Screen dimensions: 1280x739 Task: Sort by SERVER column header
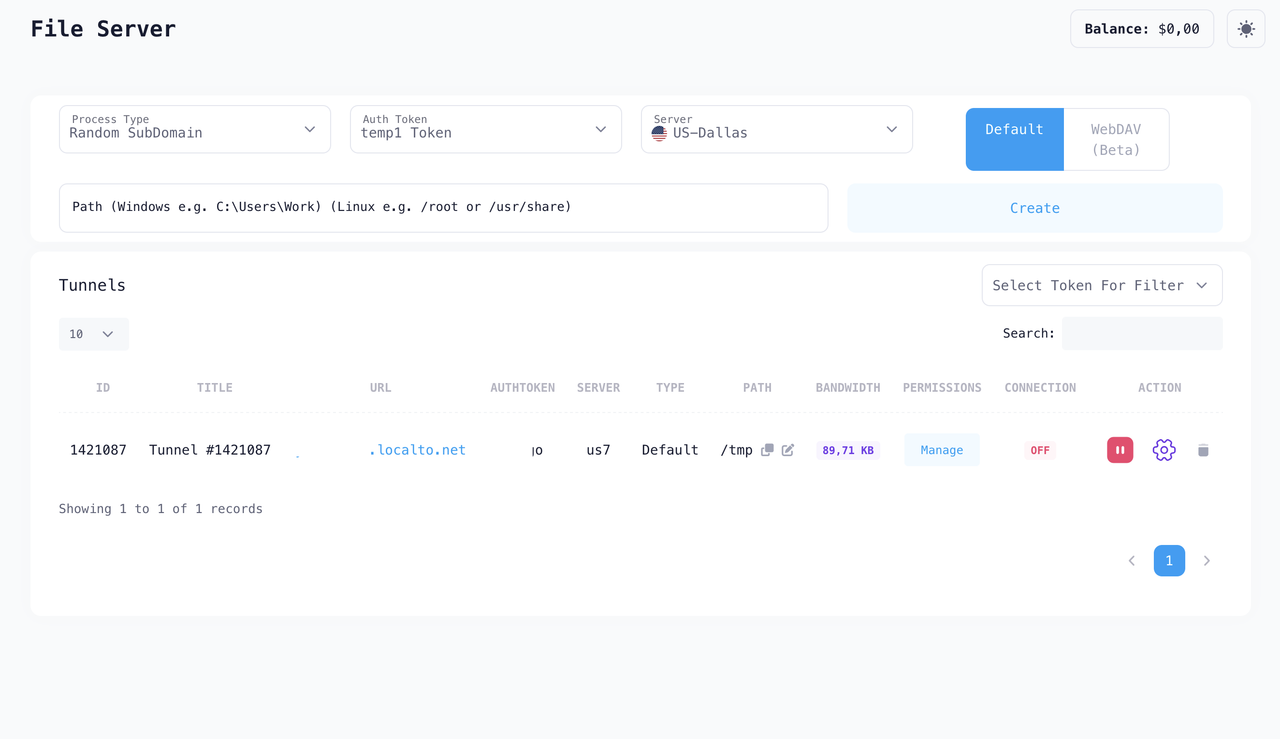tap(598, 387)
